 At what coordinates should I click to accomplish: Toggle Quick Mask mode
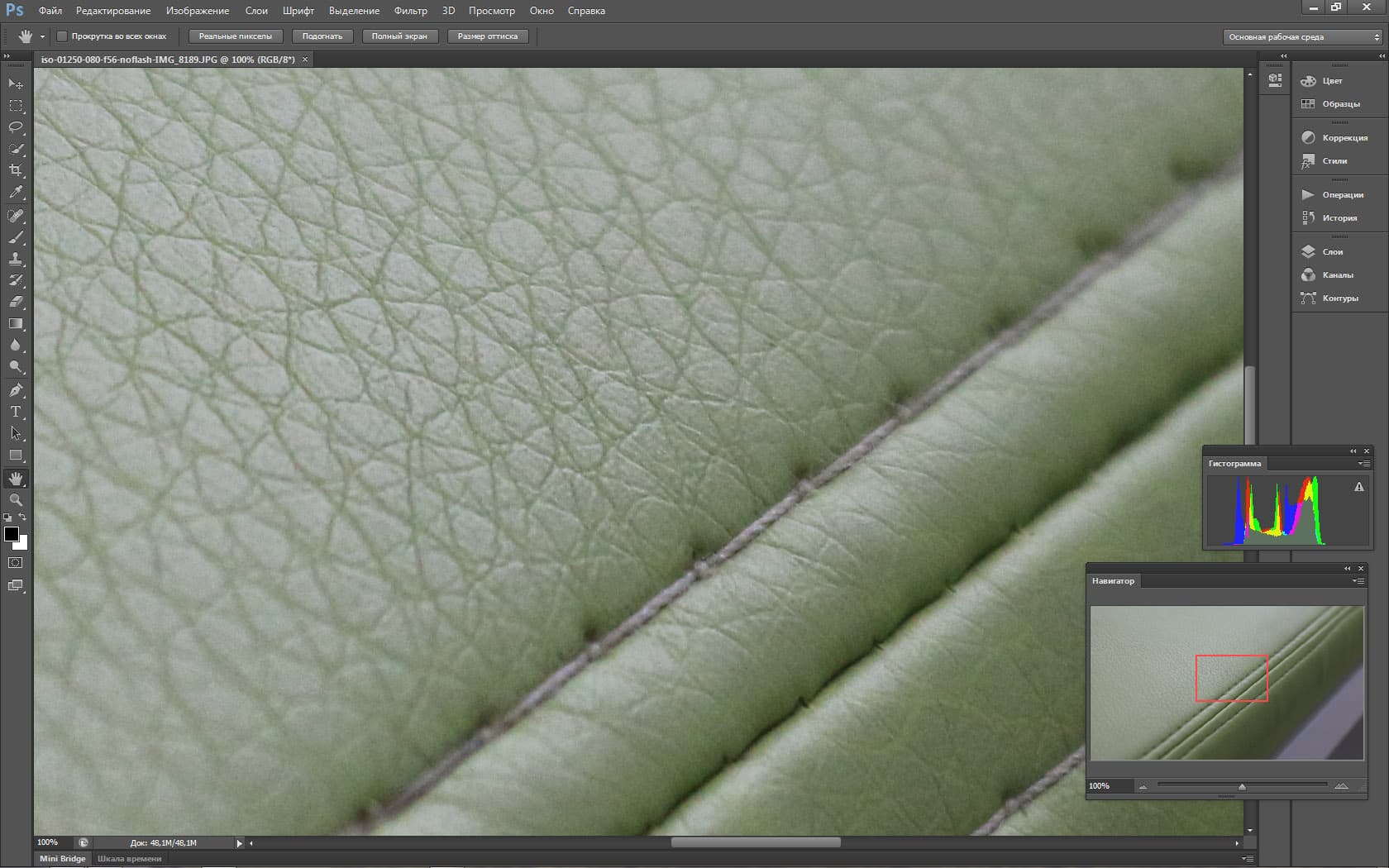(x=16, y=563)
